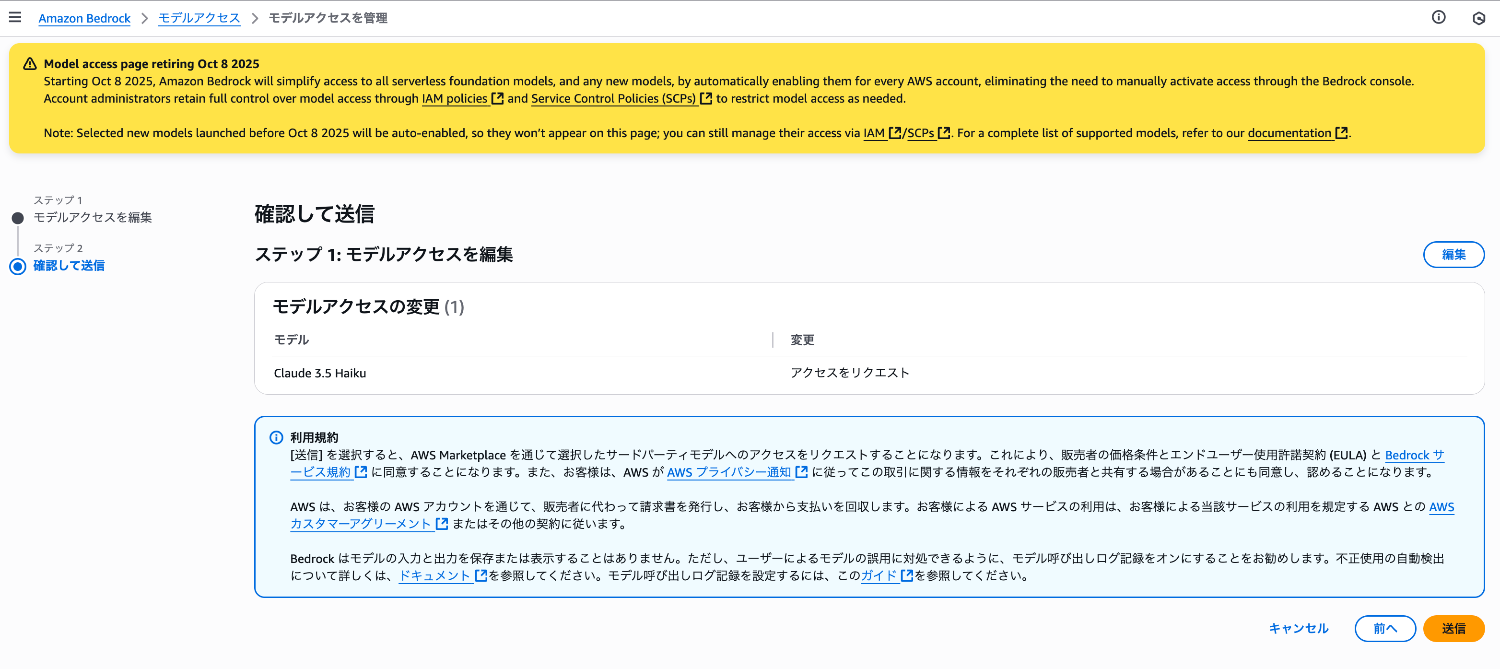Click the 送信 button

click(1454, 628)
